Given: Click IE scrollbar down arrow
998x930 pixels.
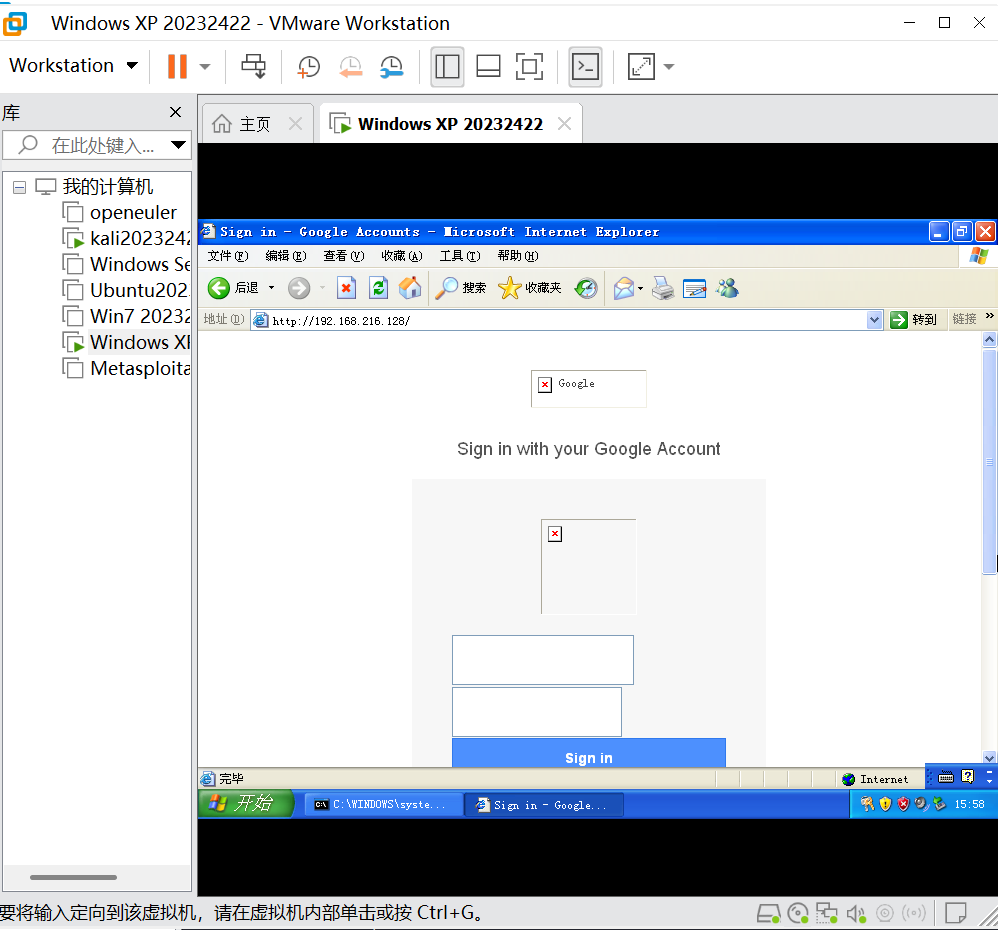Looking at the screenshot, I should click(989, 757).
